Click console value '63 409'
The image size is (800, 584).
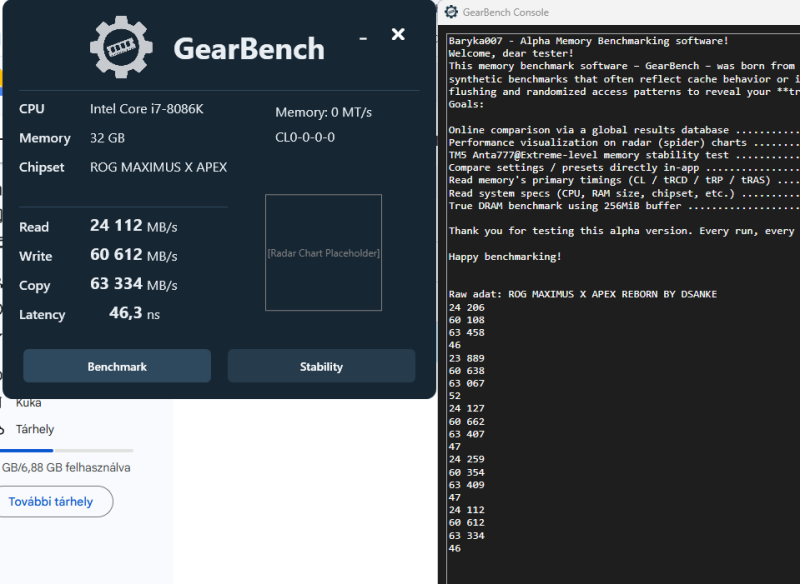coord(467,485)
